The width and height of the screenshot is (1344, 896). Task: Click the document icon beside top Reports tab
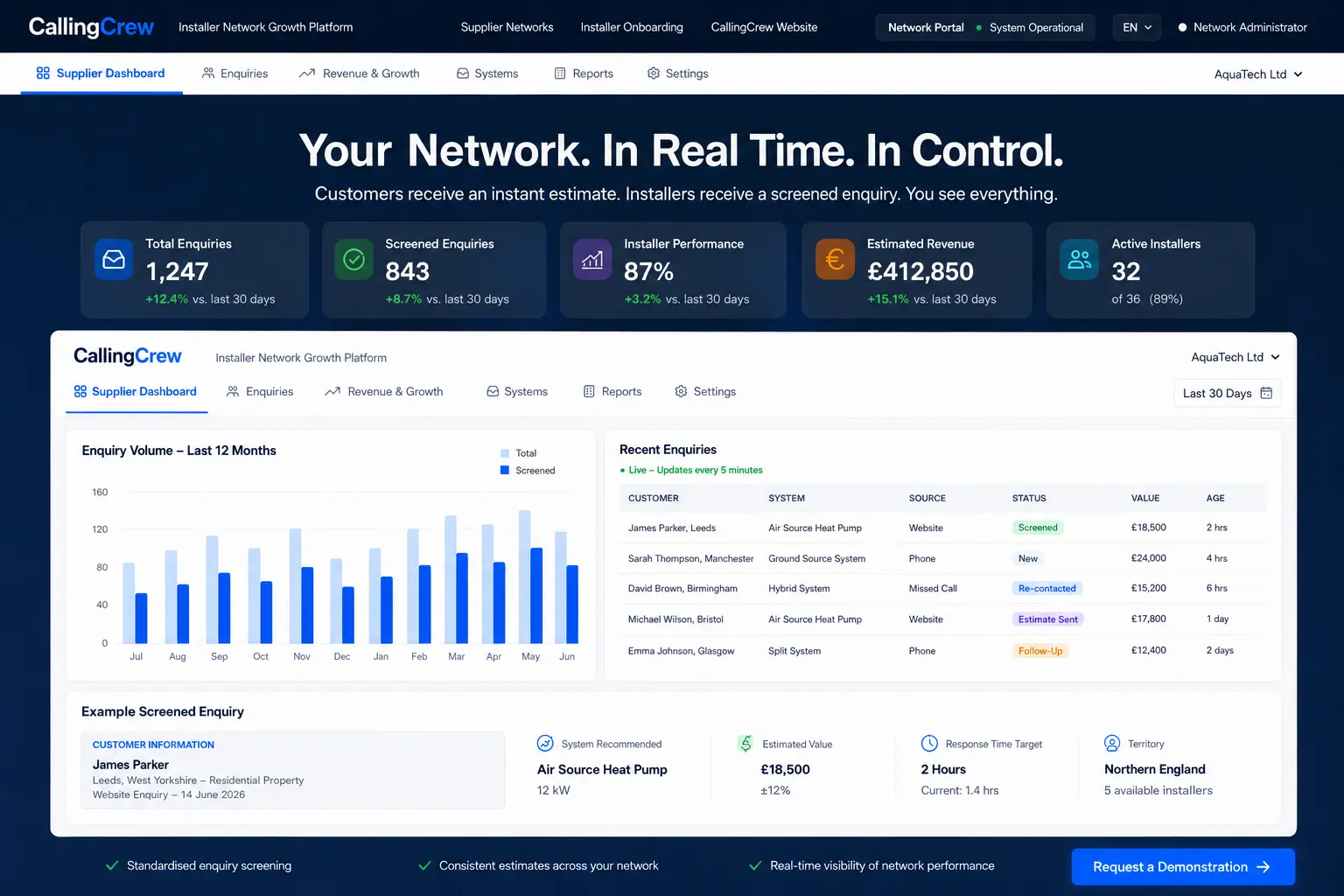pos(560,73)
